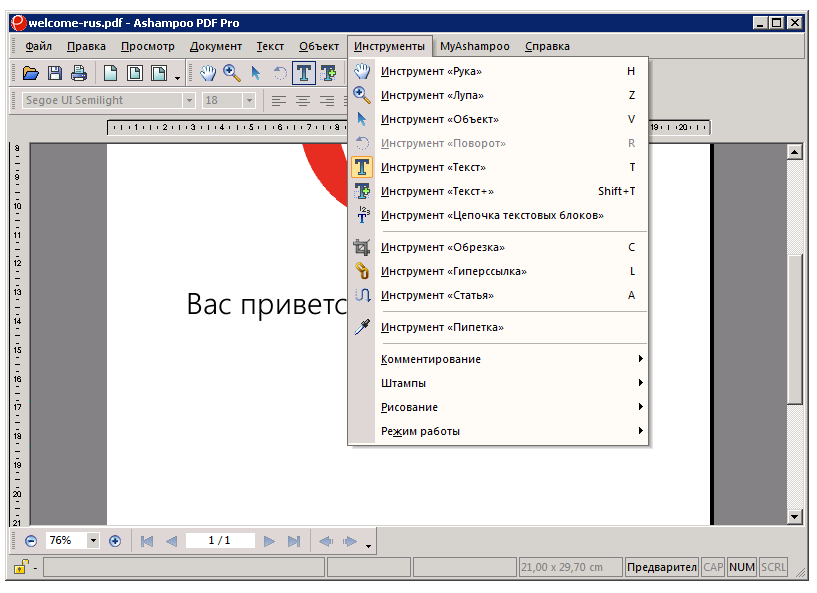Go to last page icon
The image size is (817, 593).
pyautogui.click(x=294, y=541)
